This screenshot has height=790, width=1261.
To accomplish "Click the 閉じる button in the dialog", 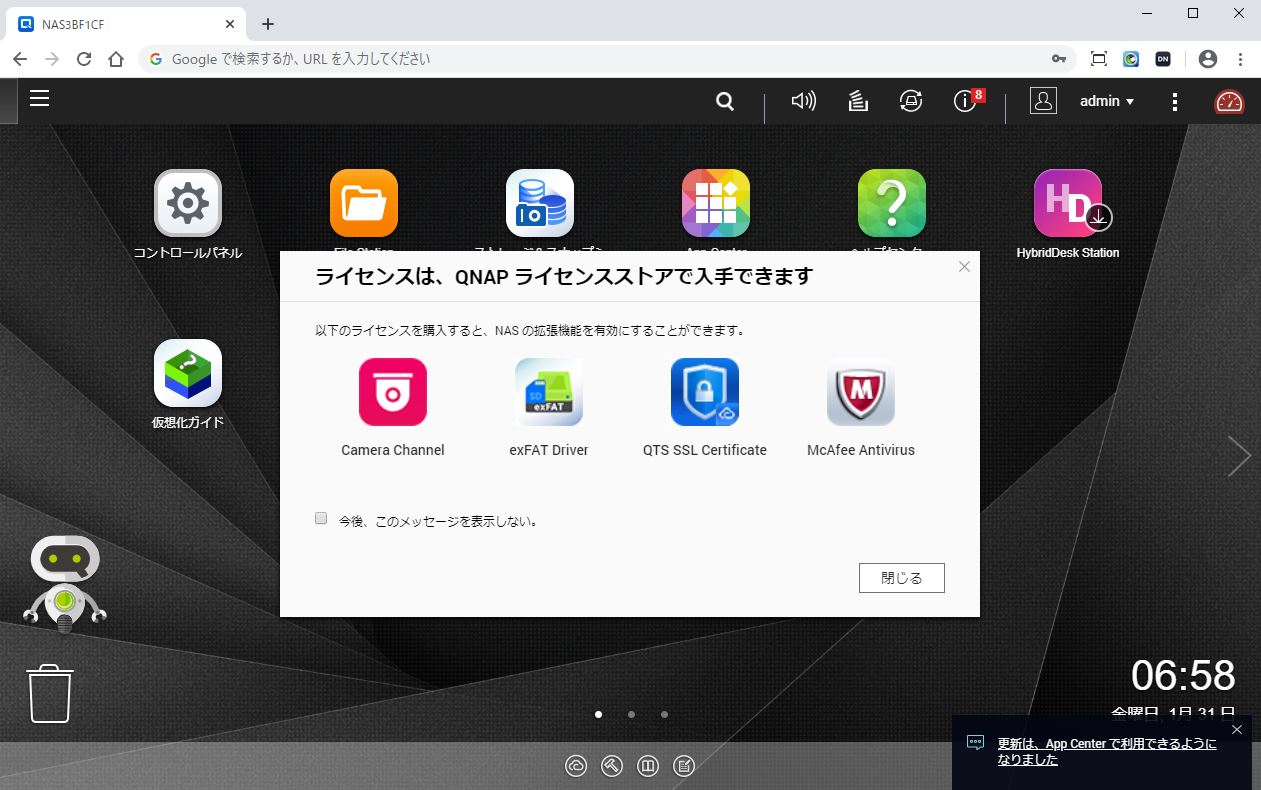I will click(901, 578).
